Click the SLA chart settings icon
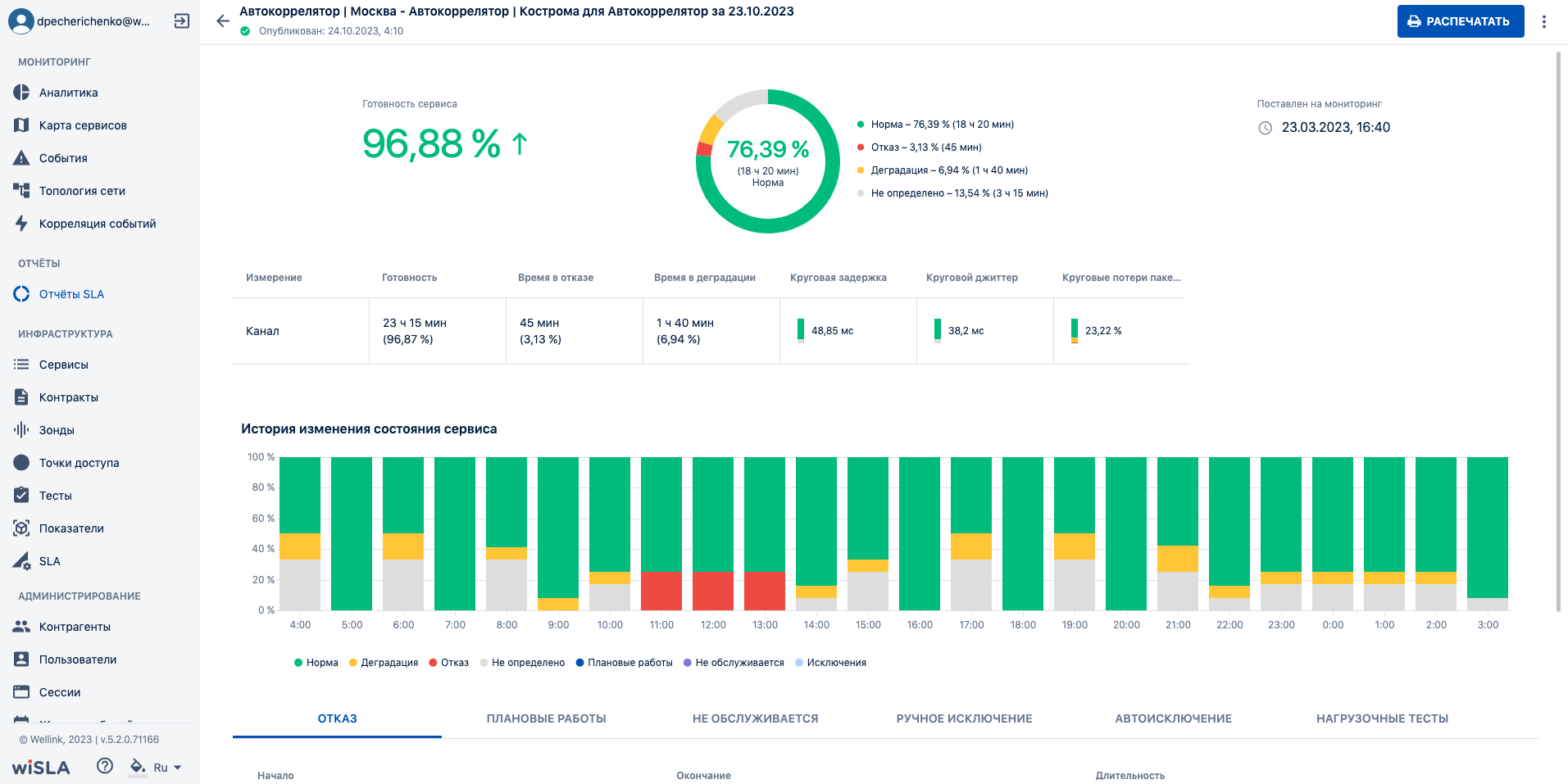Image resolution: width=1568 pixels, height=784 pixels. point(21,561)
